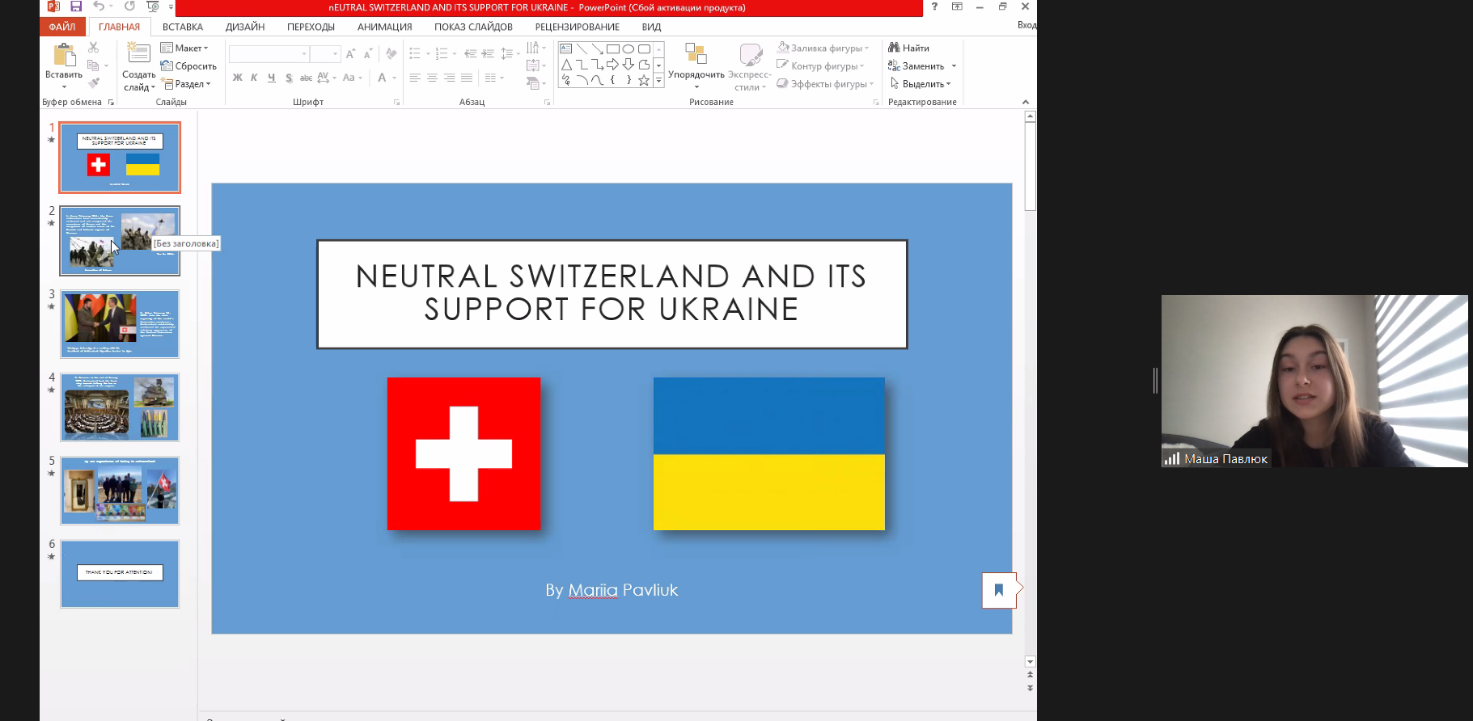This screenshot has width=1473, height=721.
Task: Click the vertical scrollbar down arrow of slide view
Action: [1030, 662]
